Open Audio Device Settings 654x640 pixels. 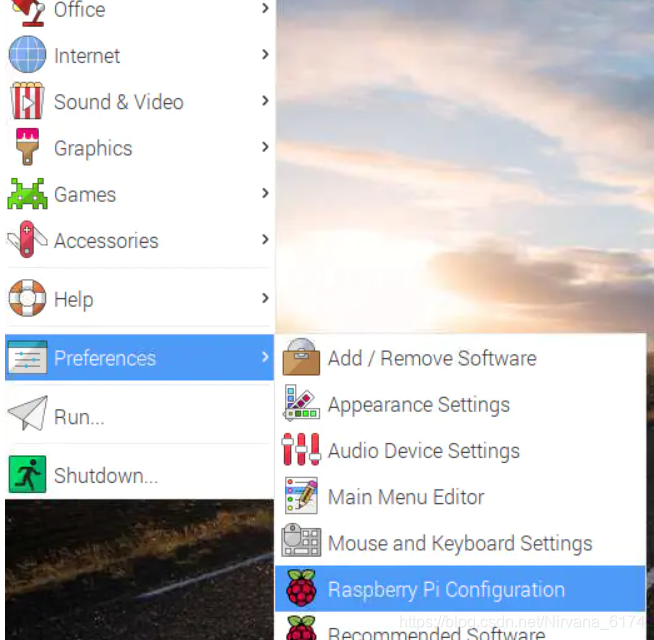click(x=460, y=450)
